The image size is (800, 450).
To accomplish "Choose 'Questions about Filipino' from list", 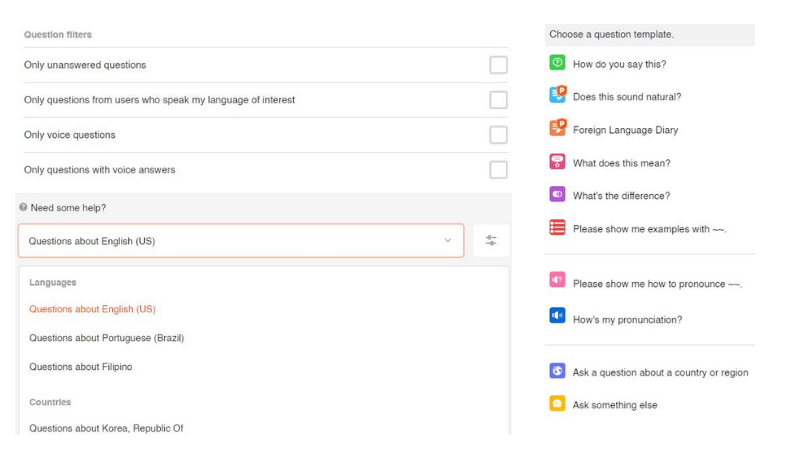I will click(x=81, y=367).
